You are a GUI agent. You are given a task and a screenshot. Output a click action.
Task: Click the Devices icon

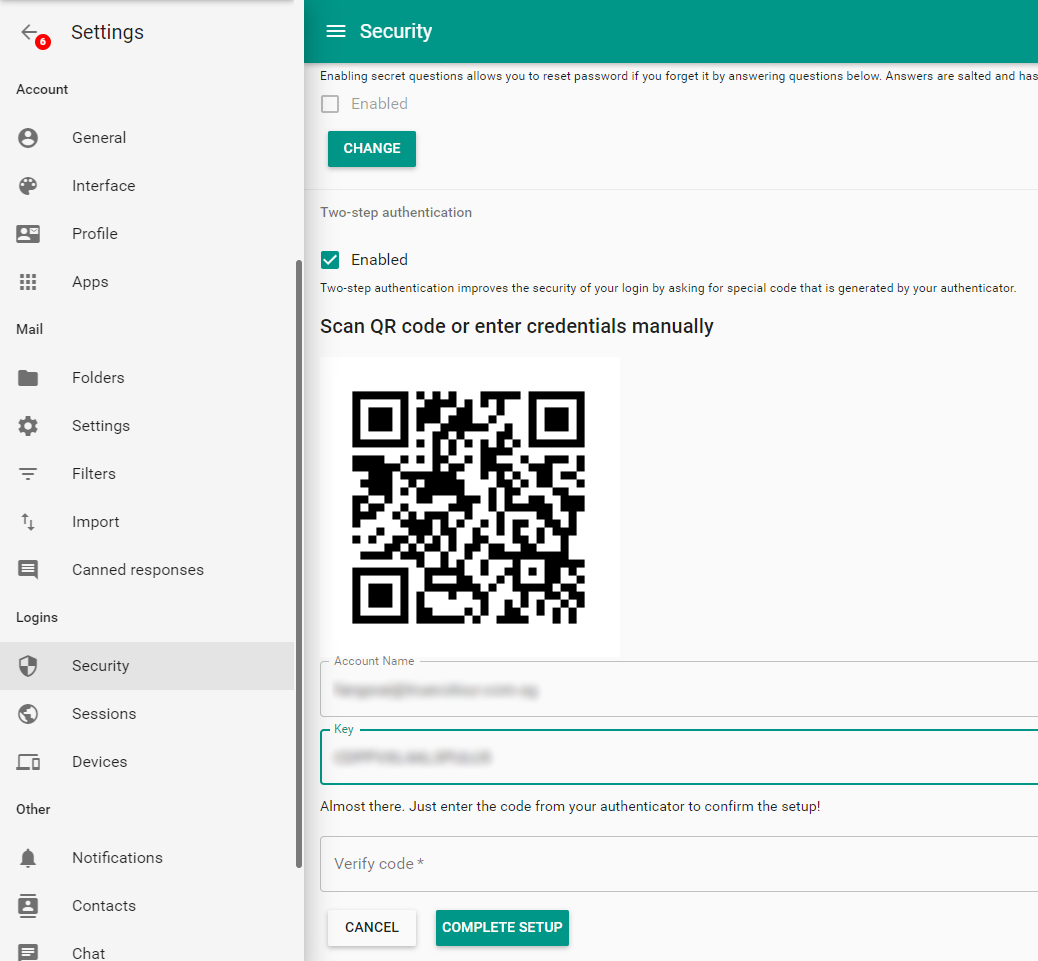click(28, 762)
